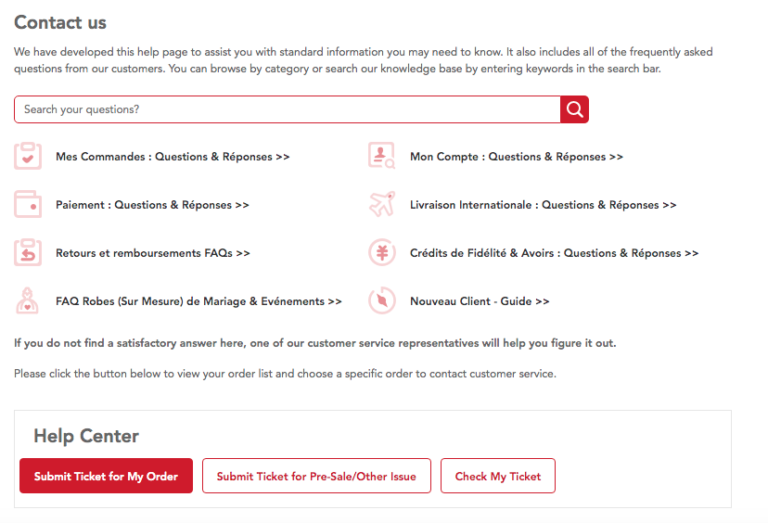The image size is (768, 523).
Task: Click the Livraison Internationale airplane icon
Action: (x=382, y=205)
